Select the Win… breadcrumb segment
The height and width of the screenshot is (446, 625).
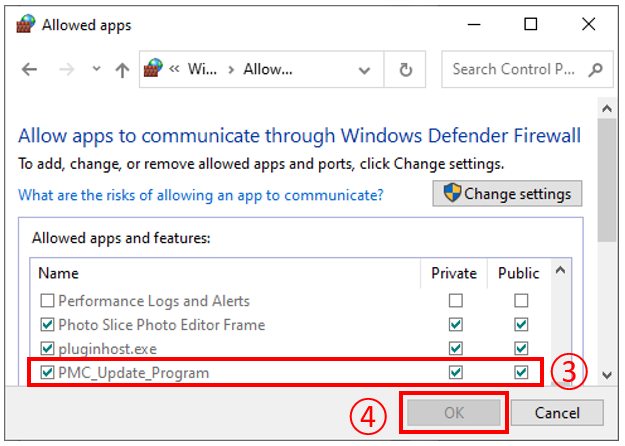coord(203,70)
